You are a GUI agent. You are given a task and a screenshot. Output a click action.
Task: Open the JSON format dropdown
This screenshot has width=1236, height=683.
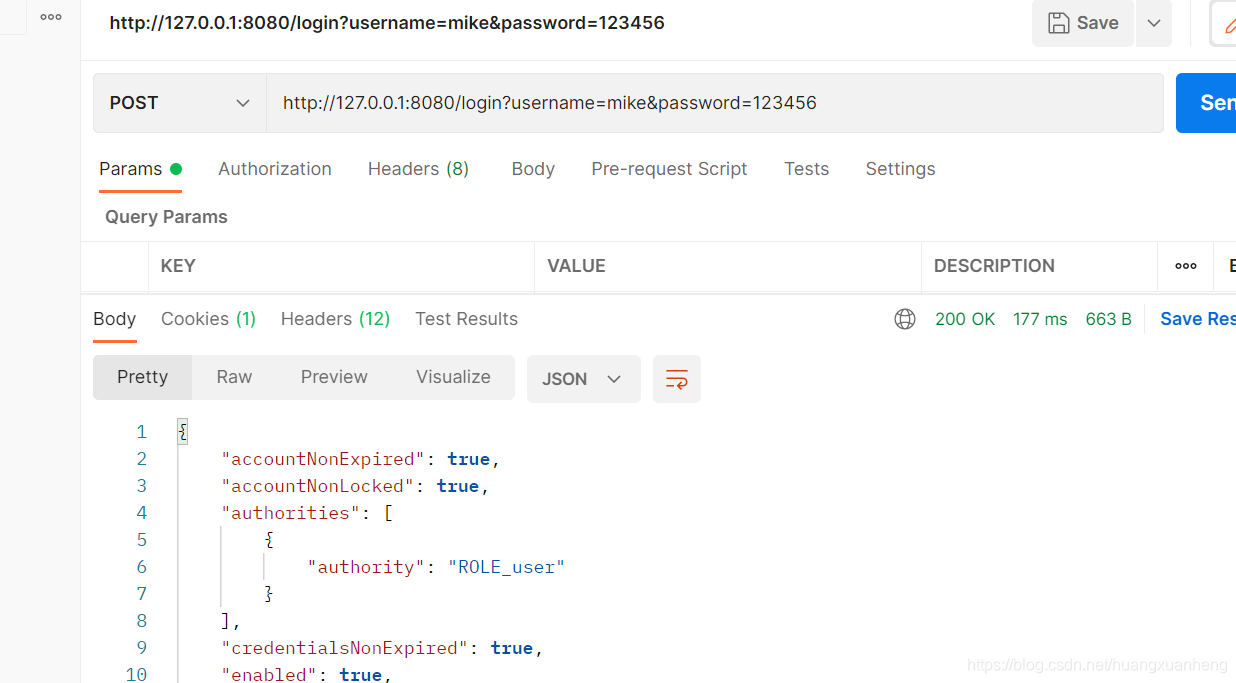pos(583,379)
